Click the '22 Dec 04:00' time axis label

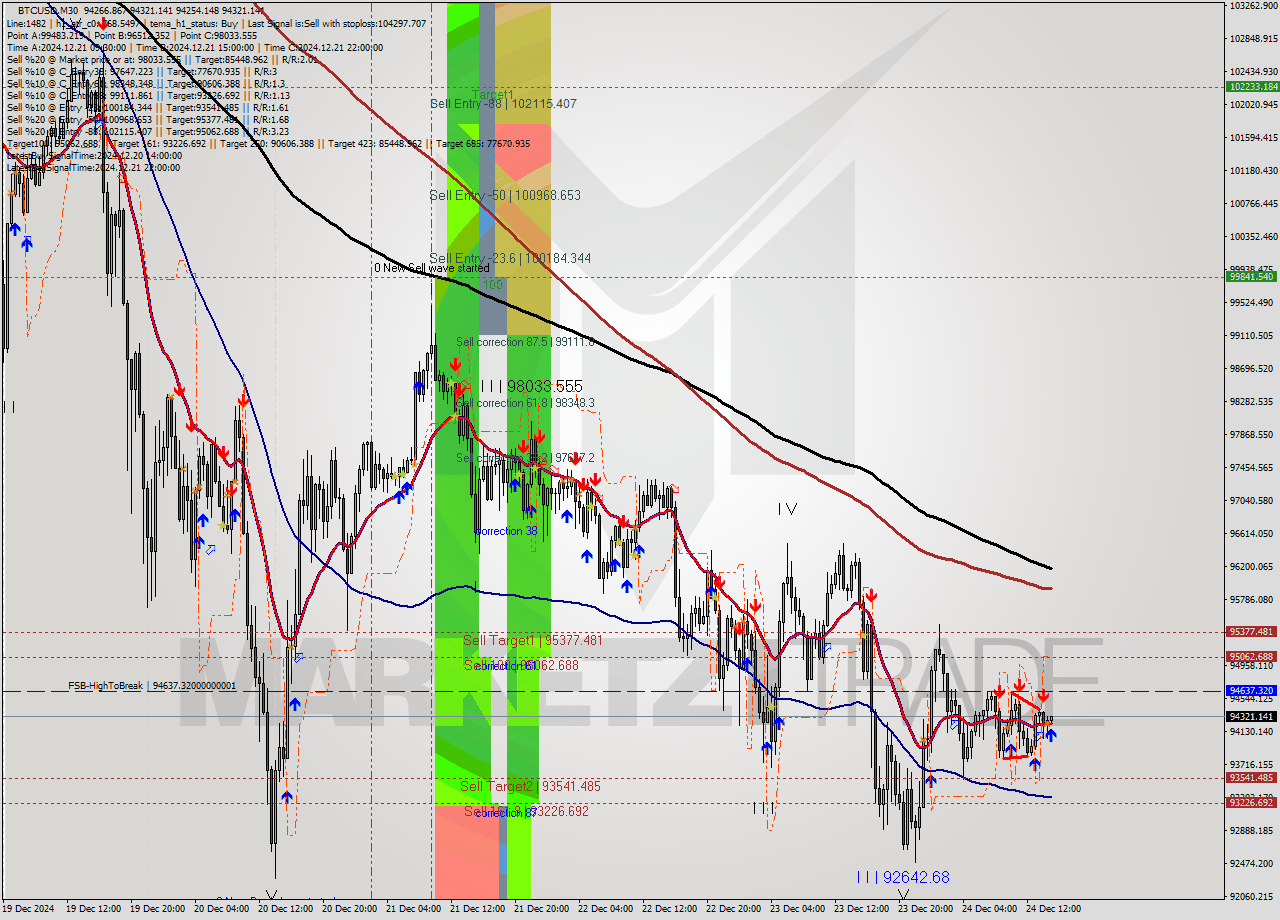[606, 909]
